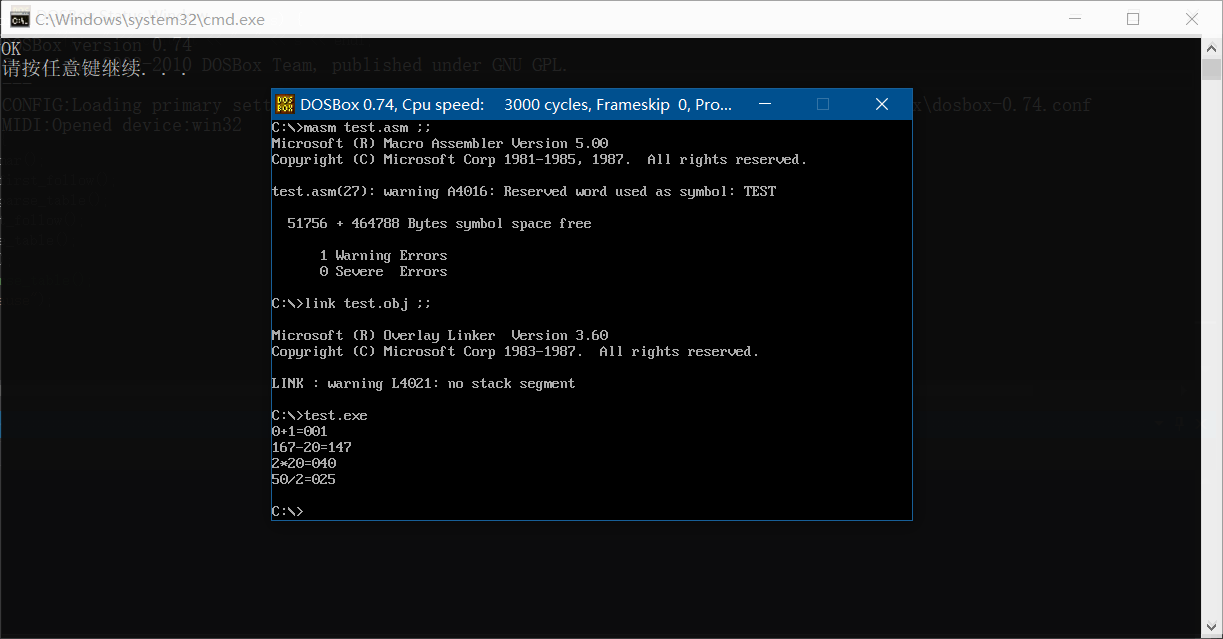This screenshot has width=1223, height=639.
Task: Click the cmd.exe scrollbar up arrow
Action: (1212, 47)
